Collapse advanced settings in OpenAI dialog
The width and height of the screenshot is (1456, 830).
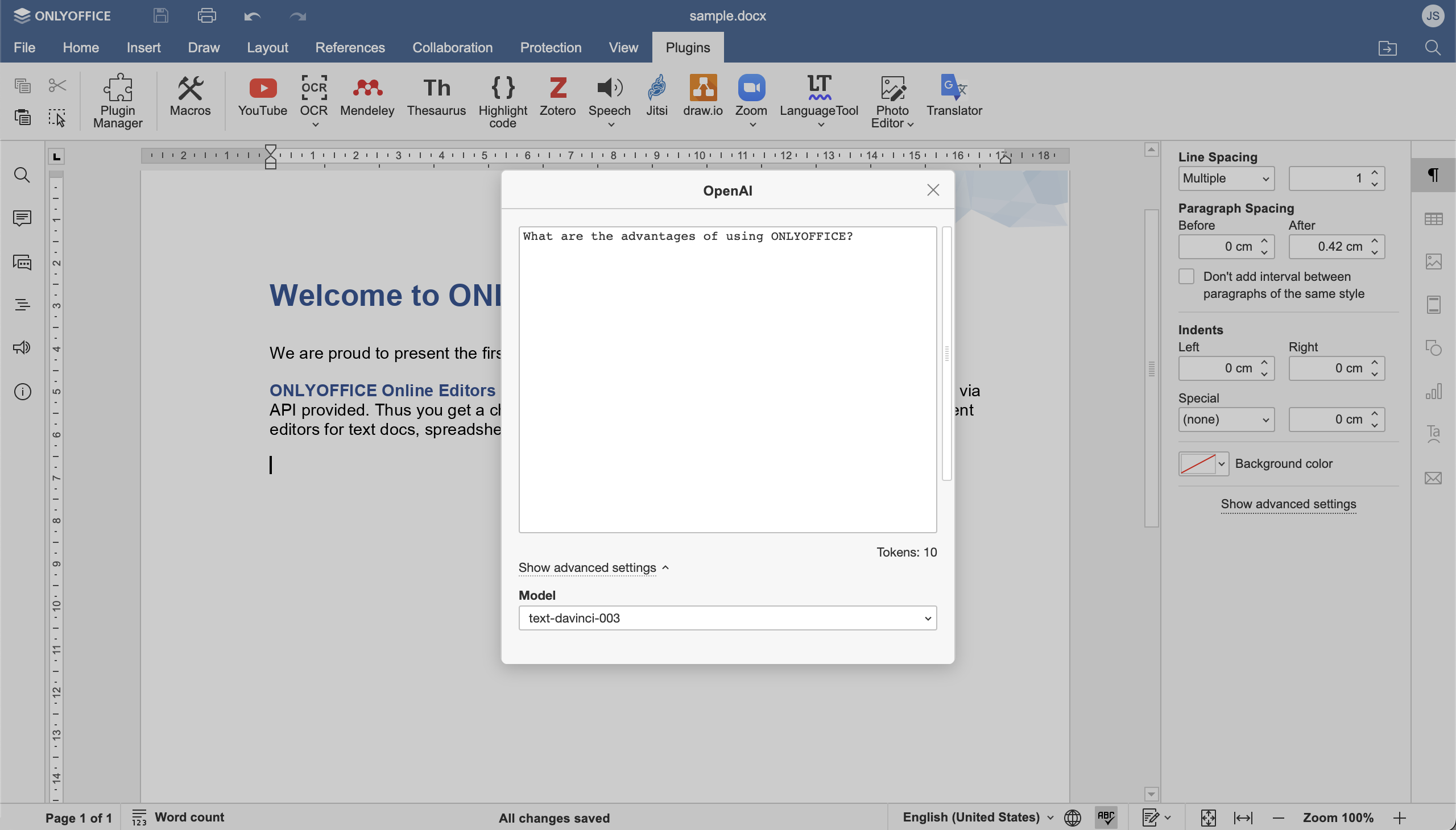click(x=593, y=568)
